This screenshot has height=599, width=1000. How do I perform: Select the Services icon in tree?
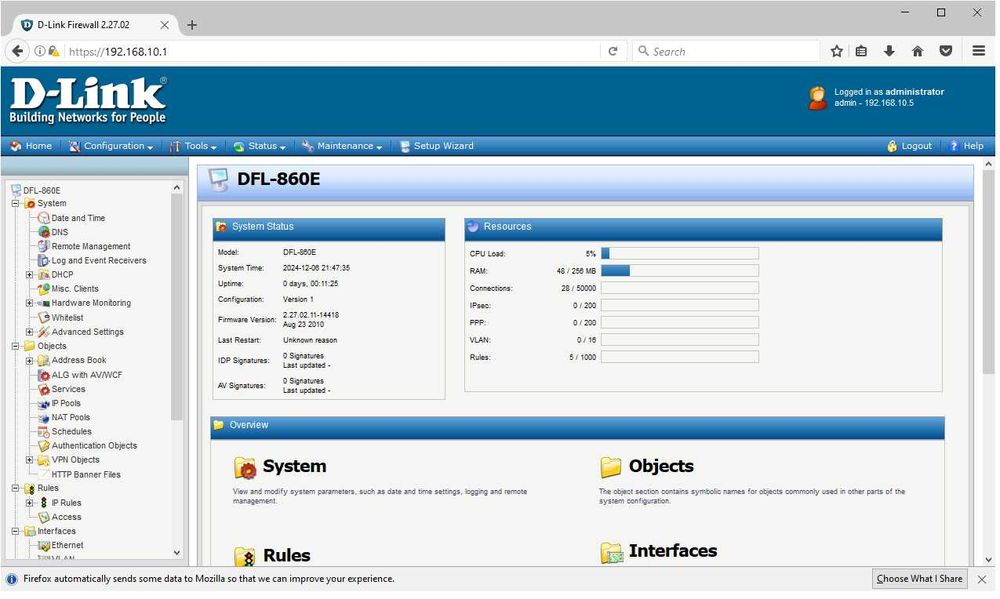(x=43, y=390)
